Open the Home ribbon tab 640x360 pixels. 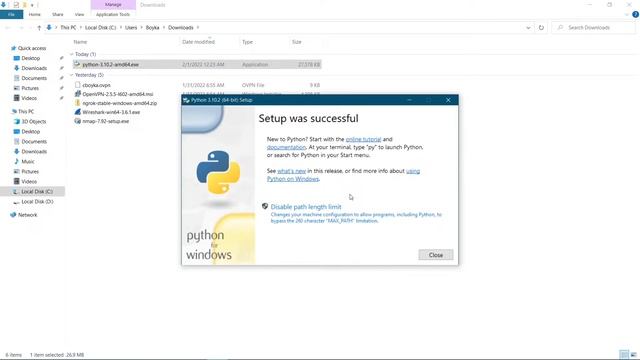[x=35, y=14]
